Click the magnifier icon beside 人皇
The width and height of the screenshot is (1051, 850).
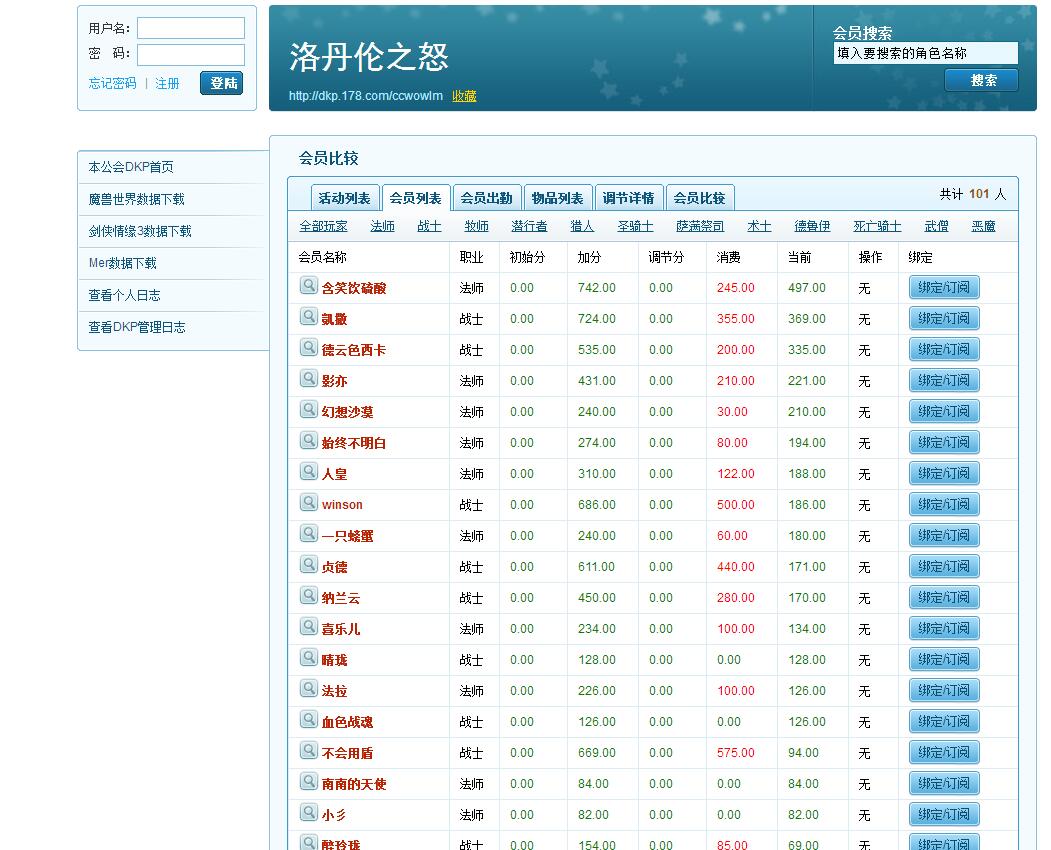[308, 472]
